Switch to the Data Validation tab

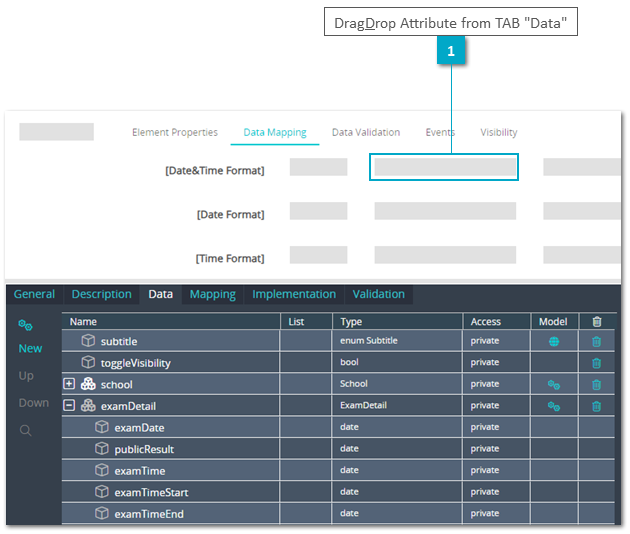click(366, 132)
